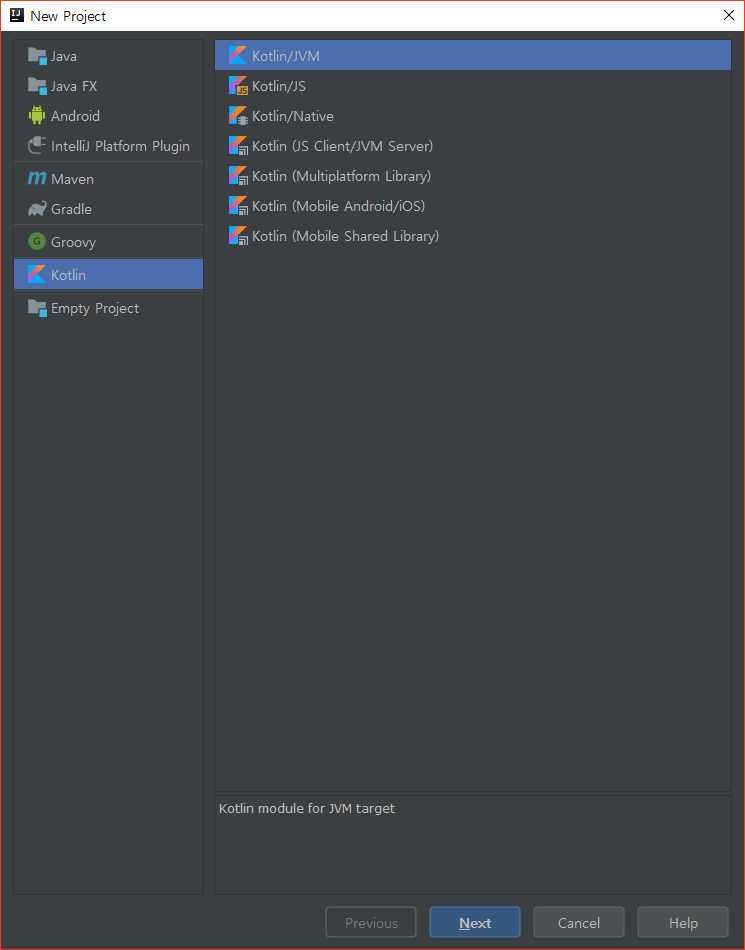The image size is (745, 950).
Task: Select Kotlin (Mobile Android/iOS) template
Action: [473, 205]
